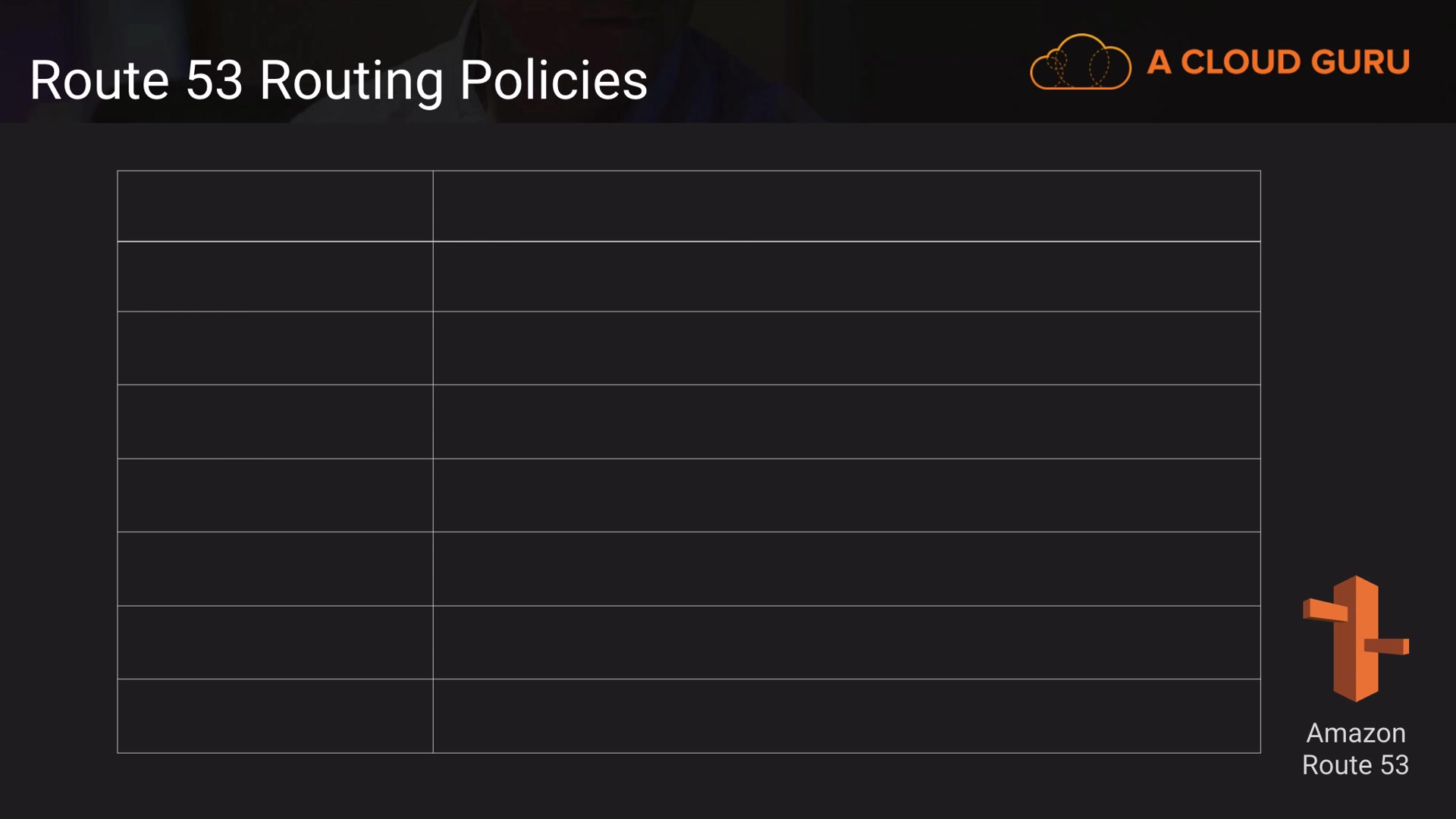This screenshot has width=1456, height=819.
Task: Select the narrow left cell in the table's top row
Action: click(x=275, y=206)
